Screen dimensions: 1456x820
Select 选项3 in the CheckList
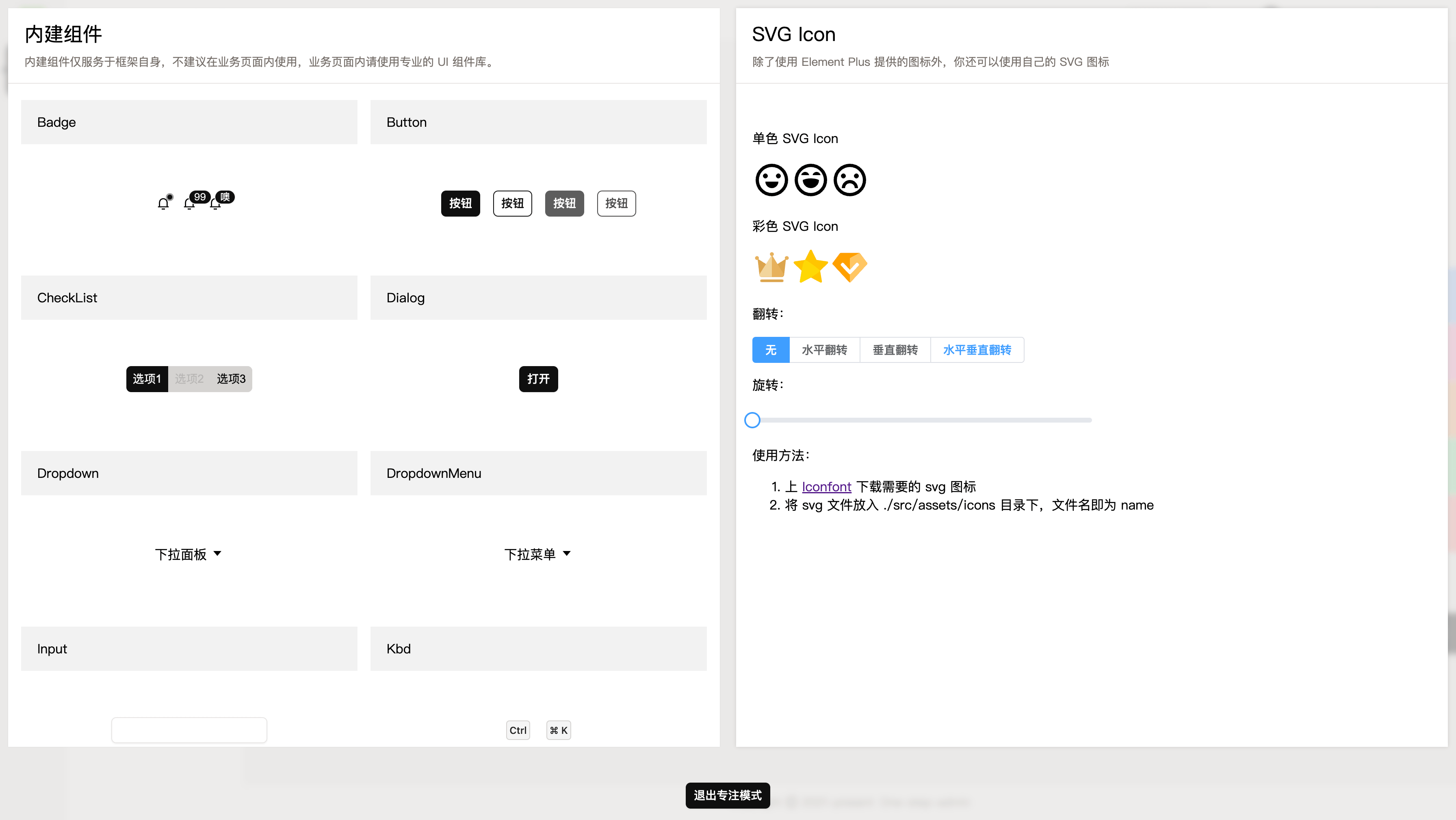coord(231,379)
